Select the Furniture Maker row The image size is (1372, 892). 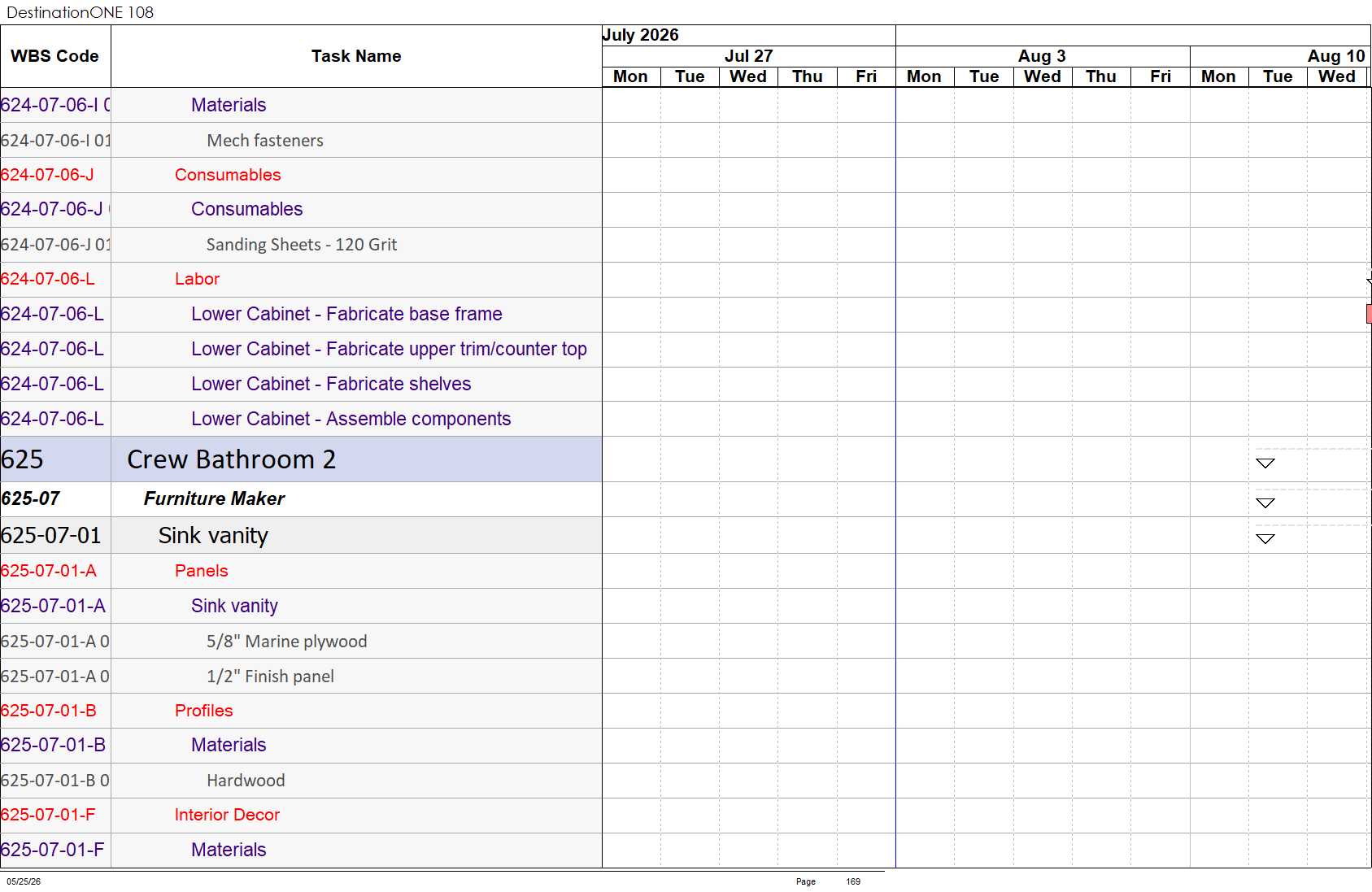click(301, 498)
